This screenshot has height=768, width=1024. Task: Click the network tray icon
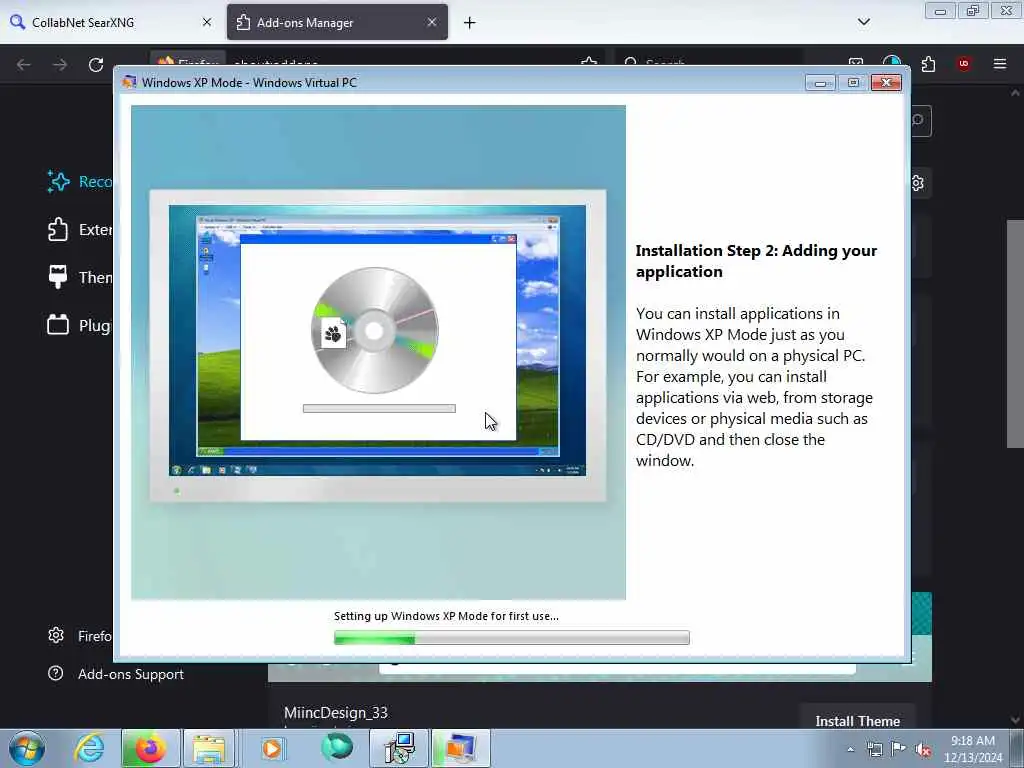[874, 749]
